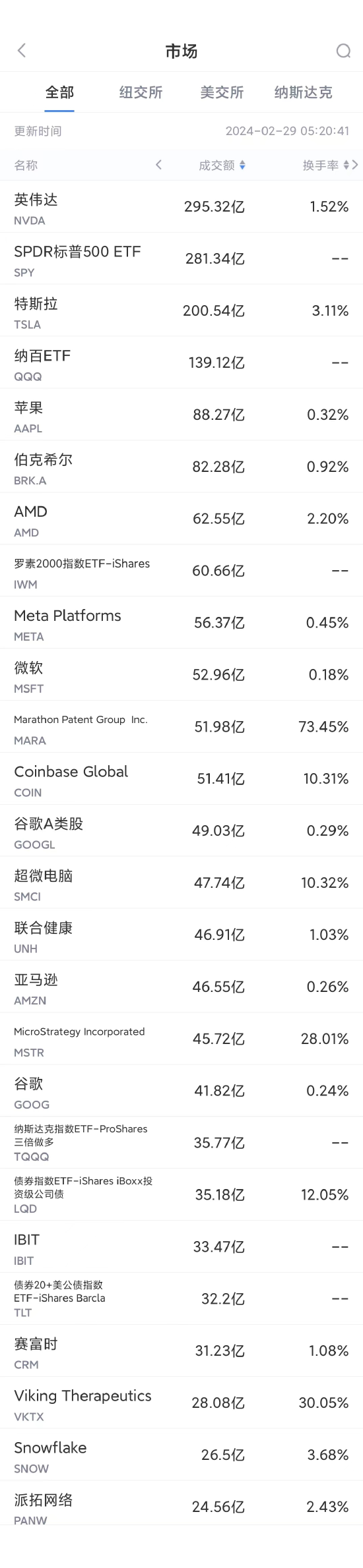363x1568 pixels.
Task: Click the right chevron after 换手率
Action: point(355,165)
